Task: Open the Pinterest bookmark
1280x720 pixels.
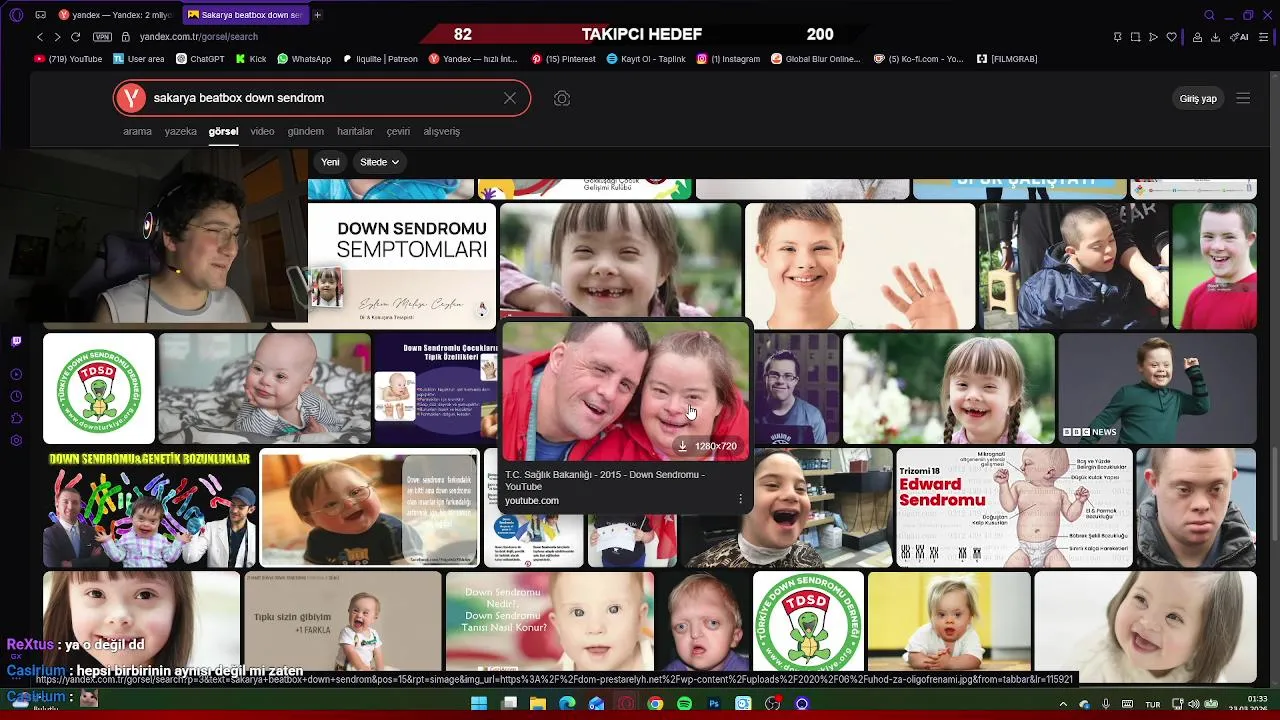Action: pyautogui.click(x=564, y=59)
